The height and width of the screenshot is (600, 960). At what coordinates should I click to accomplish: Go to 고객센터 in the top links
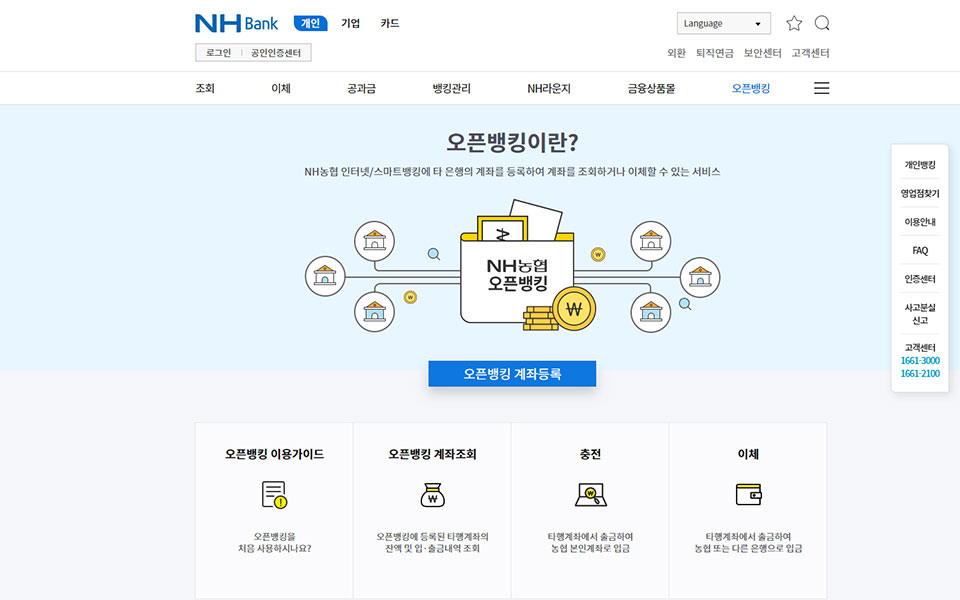click(810, 53)
